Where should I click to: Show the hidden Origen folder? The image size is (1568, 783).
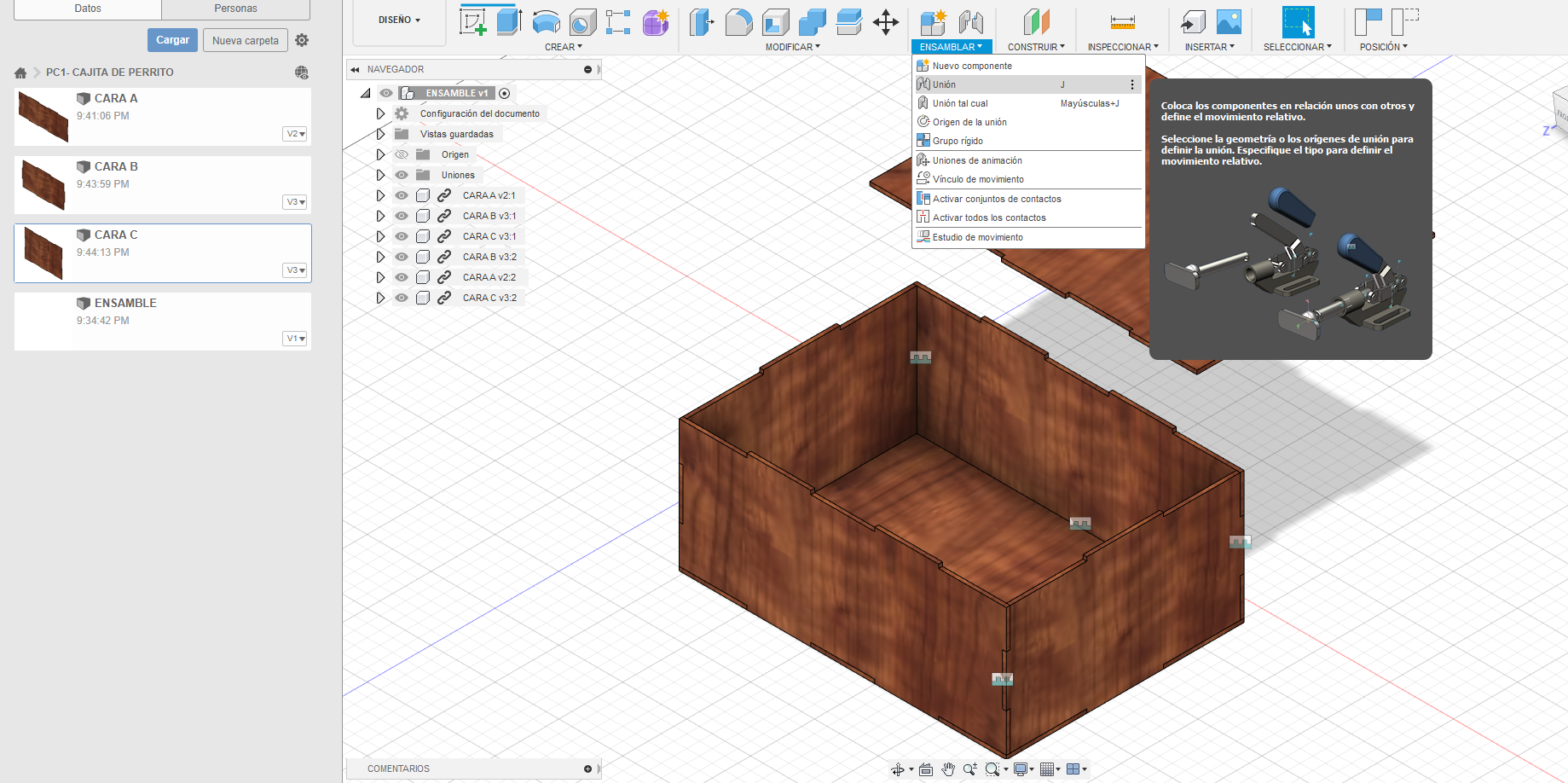(402, 154)
